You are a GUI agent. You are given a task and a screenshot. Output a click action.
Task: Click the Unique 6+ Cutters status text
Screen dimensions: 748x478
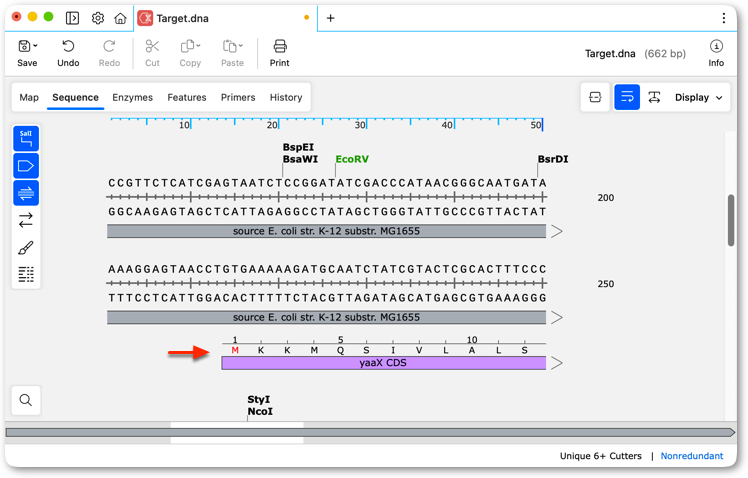pyautogui.click(x=601, y=456)
